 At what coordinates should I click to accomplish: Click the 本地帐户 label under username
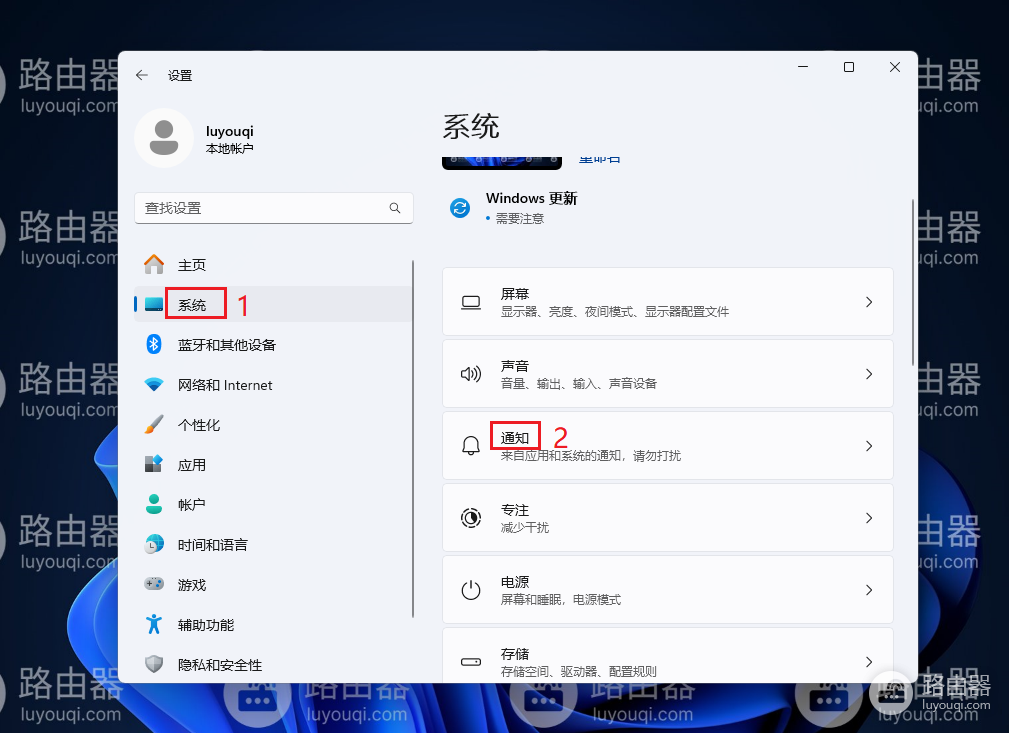230,149
